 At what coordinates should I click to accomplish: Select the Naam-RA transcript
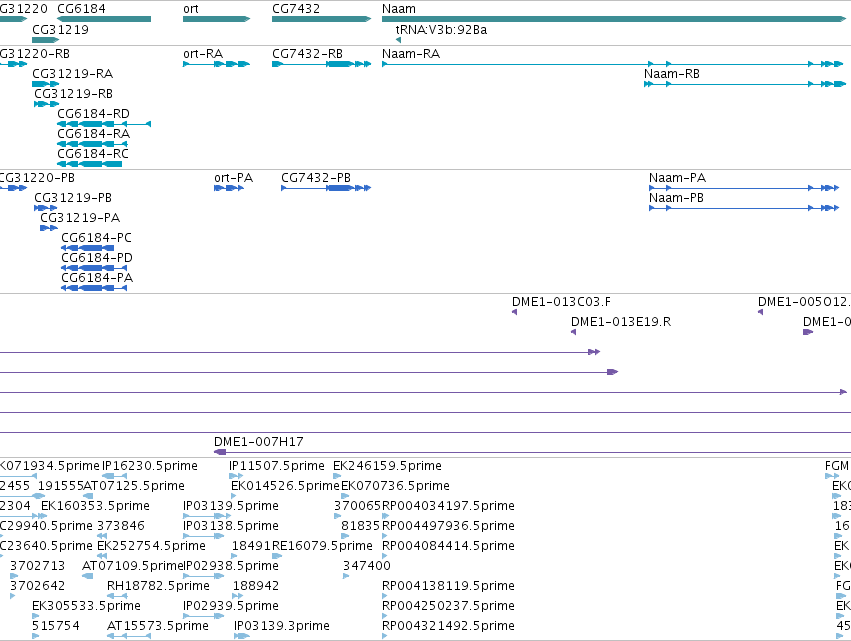[612, 64]
